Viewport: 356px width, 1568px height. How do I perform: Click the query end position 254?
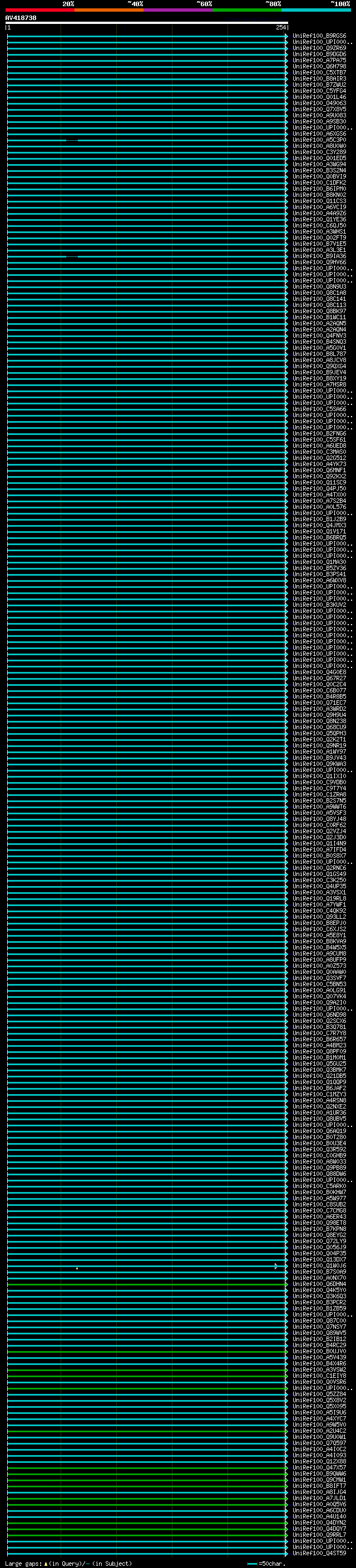click(x=280, y=27)
